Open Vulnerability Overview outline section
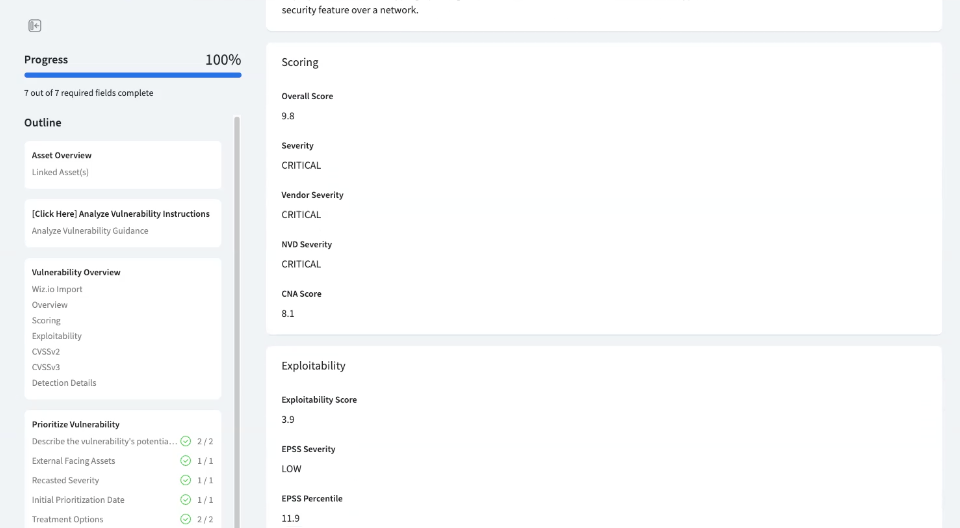 click(76, 273)
